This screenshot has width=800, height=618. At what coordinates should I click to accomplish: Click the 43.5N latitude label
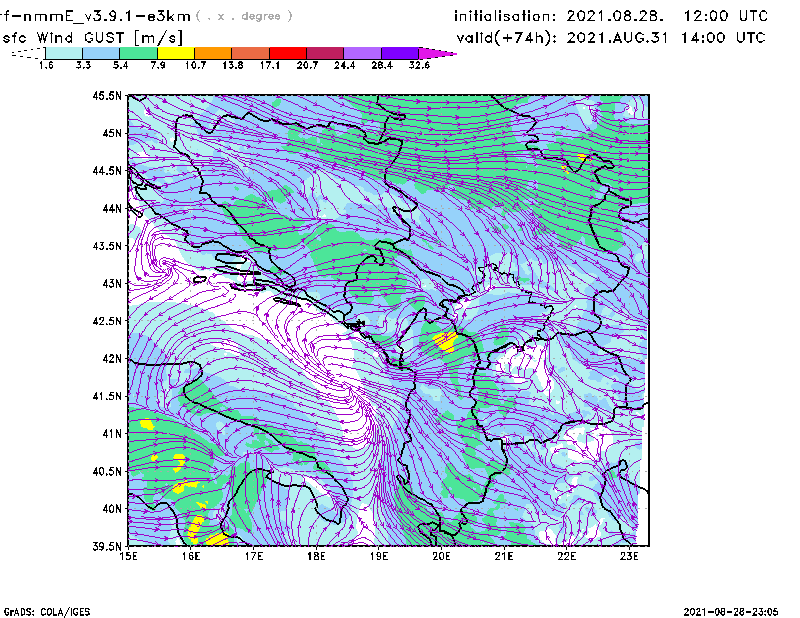[x=107, y=246]
